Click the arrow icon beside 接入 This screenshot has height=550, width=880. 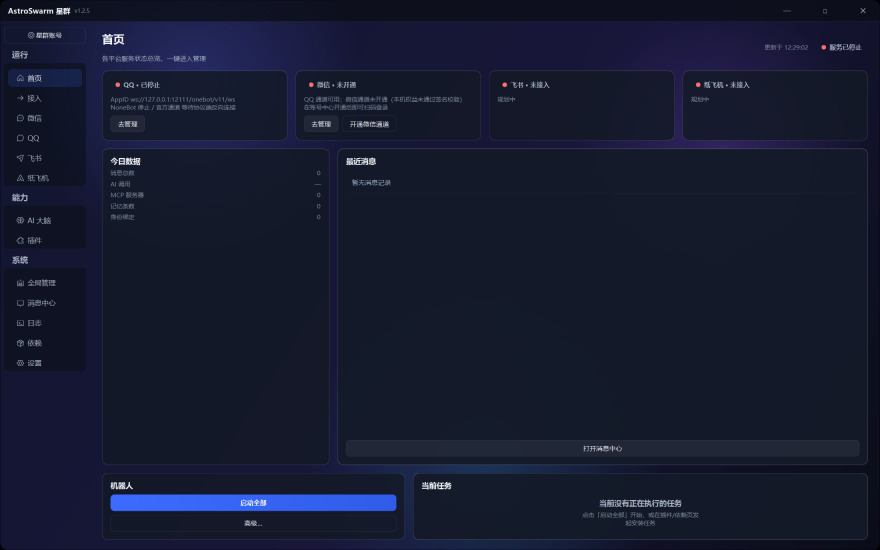[x=20, y=98]
